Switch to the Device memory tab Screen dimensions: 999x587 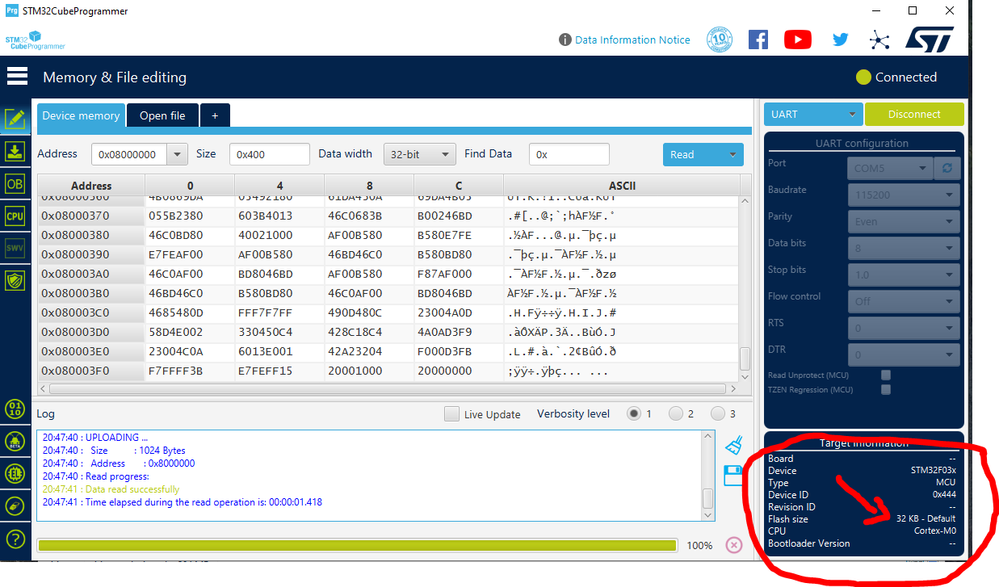pyautogui.click(x=80, y=115)
